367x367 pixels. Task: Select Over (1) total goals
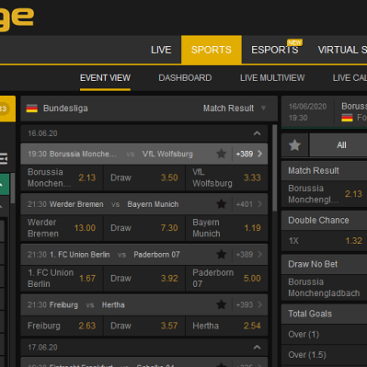point(324,334)
